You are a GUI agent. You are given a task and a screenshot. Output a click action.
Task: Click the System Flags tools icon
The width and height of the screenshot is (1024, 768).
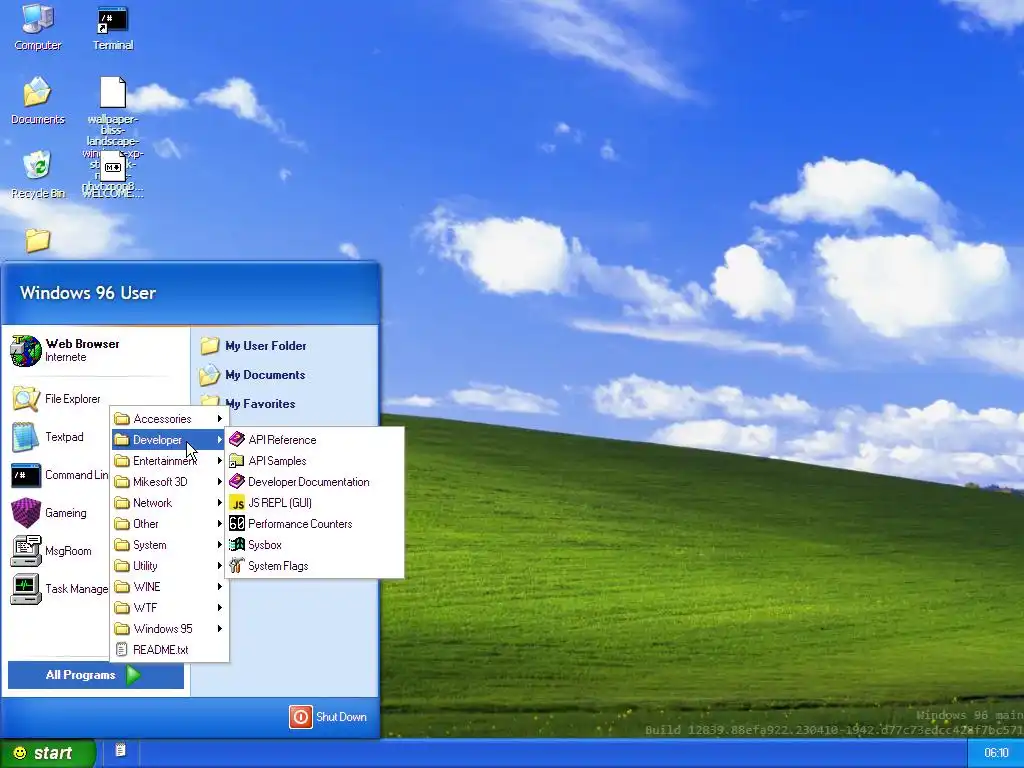tap(237, 566)
